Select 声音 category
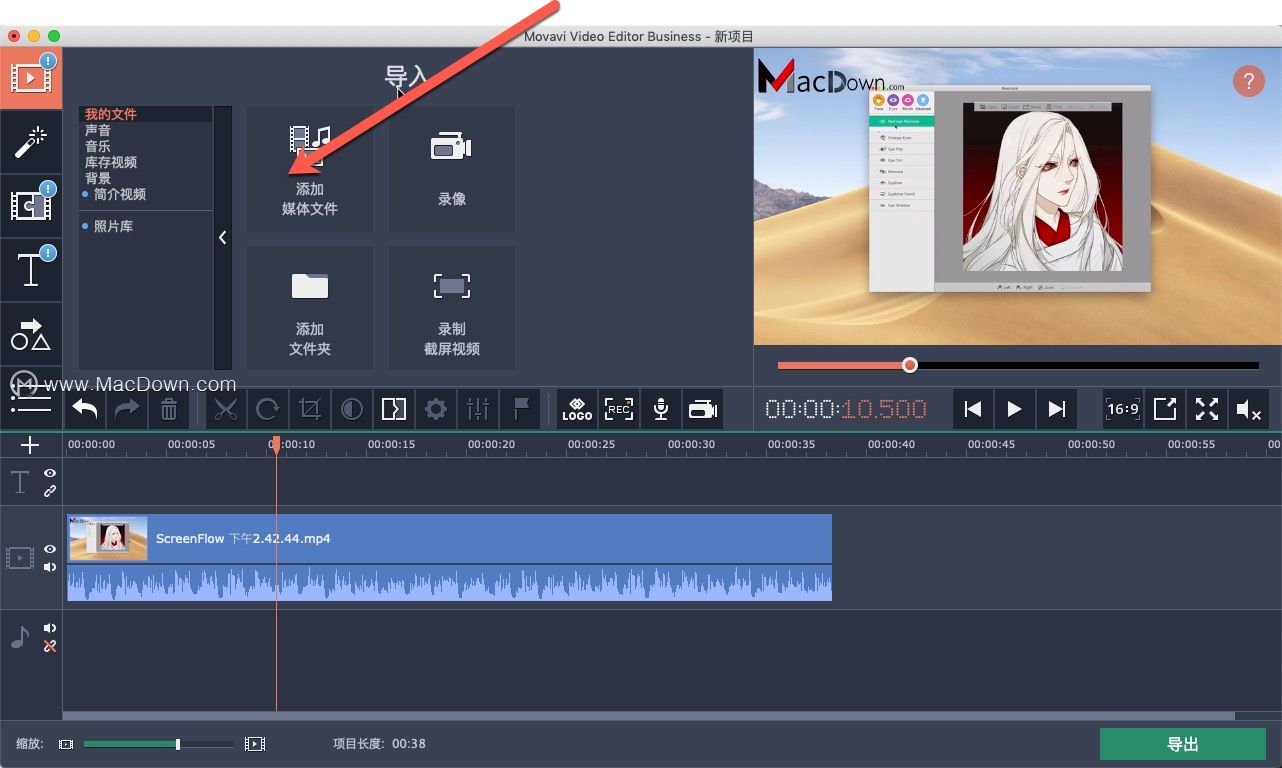This screenshot has width=1282, height=768. coord(98,130)
